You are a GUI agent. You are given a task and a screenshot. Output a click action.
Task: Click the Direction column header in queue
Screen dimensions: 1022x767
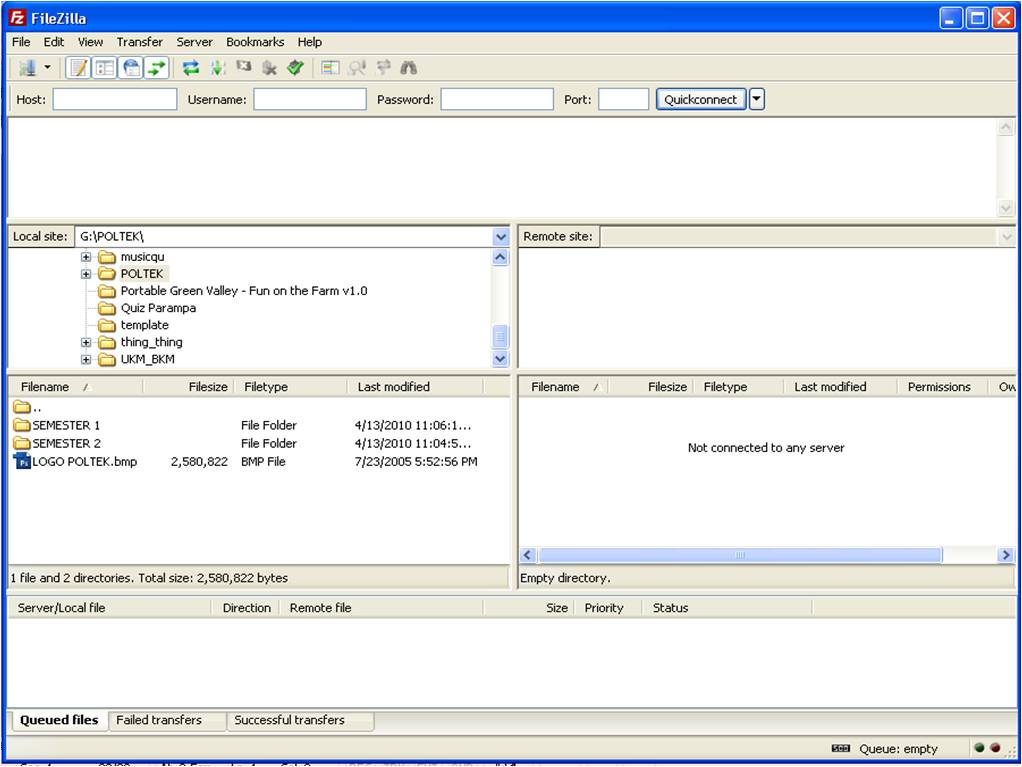tap(246, 607)
